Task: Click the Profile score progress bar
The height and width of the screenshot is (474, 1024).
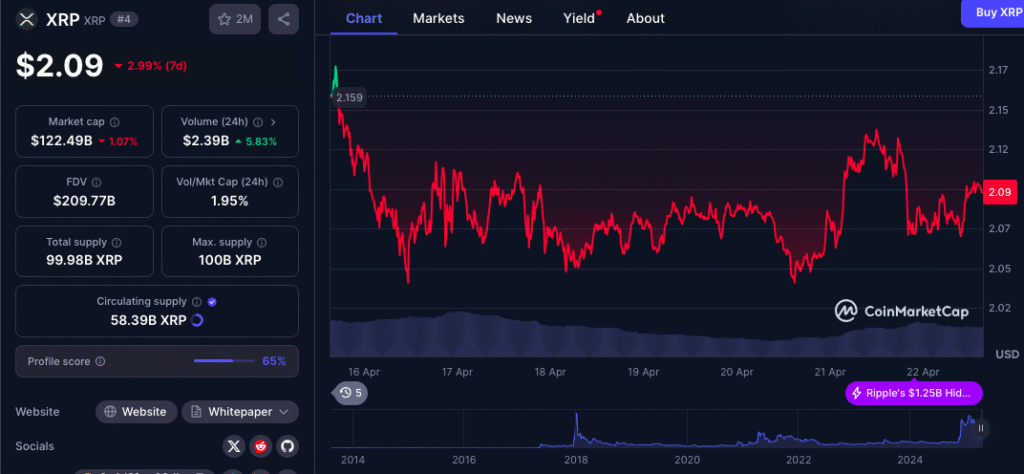Action: [224, 361]
